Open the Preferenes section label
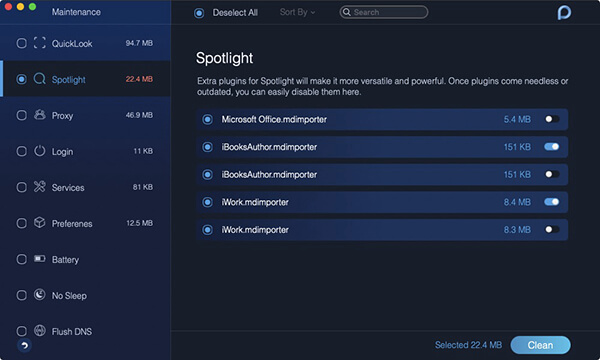 (72, 223)
